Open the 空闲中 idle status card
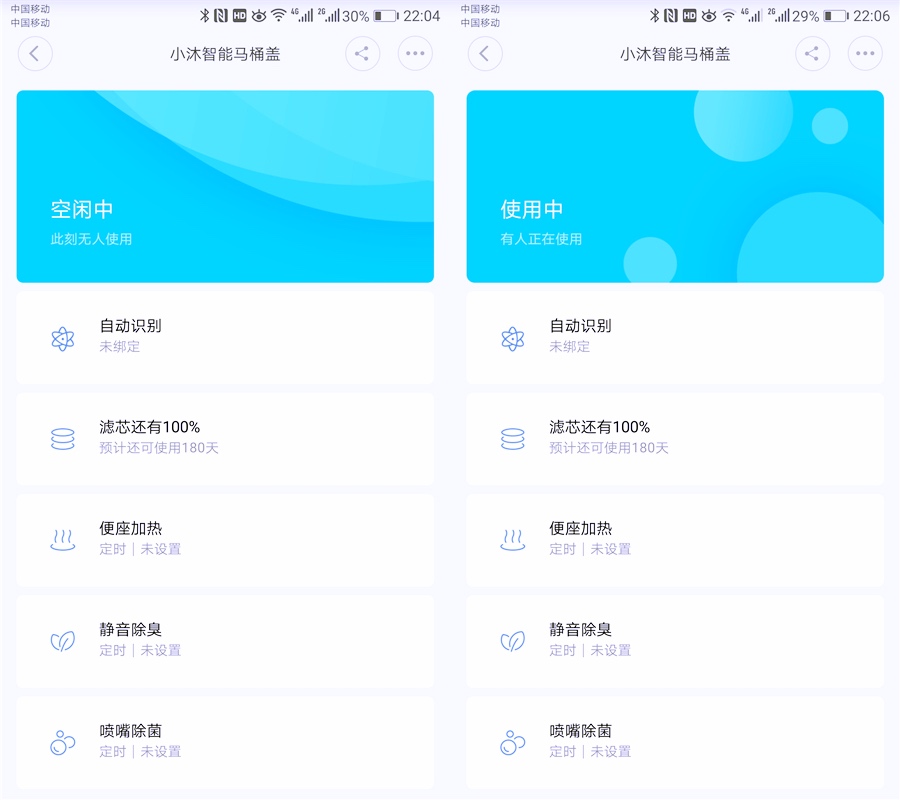The image size is (900, 800). tap(224, 185)
